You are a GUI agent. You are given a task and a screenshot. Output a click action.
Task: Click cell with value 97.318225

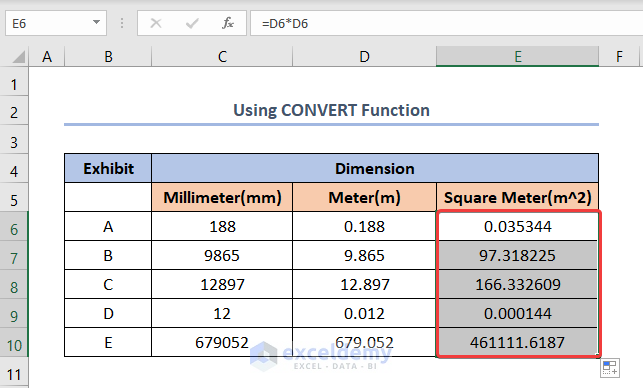coord(518,256)
